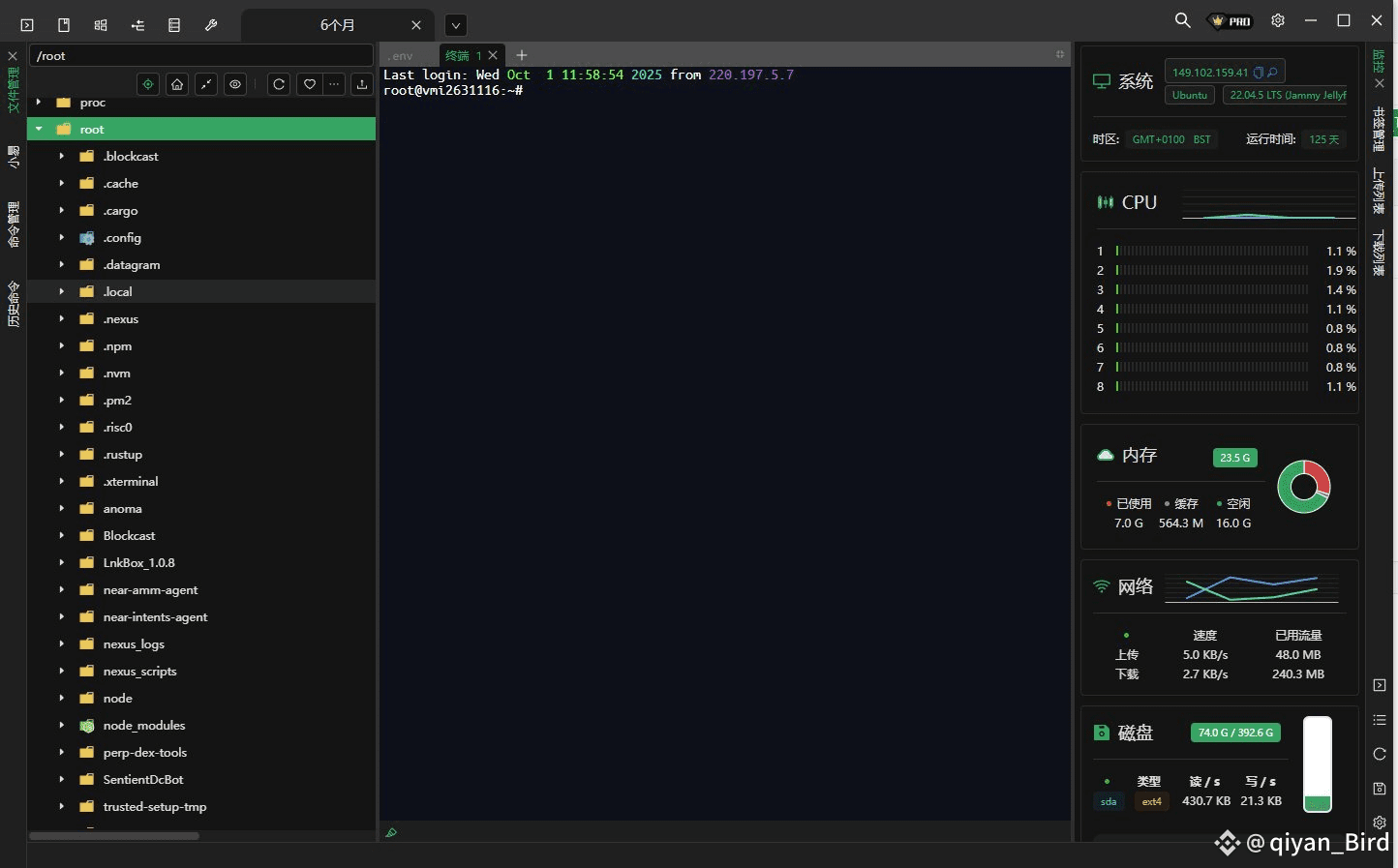Screen dimensions: 1398x868
Task: Switch to the .env tab
Action: (x=402, y=56)
